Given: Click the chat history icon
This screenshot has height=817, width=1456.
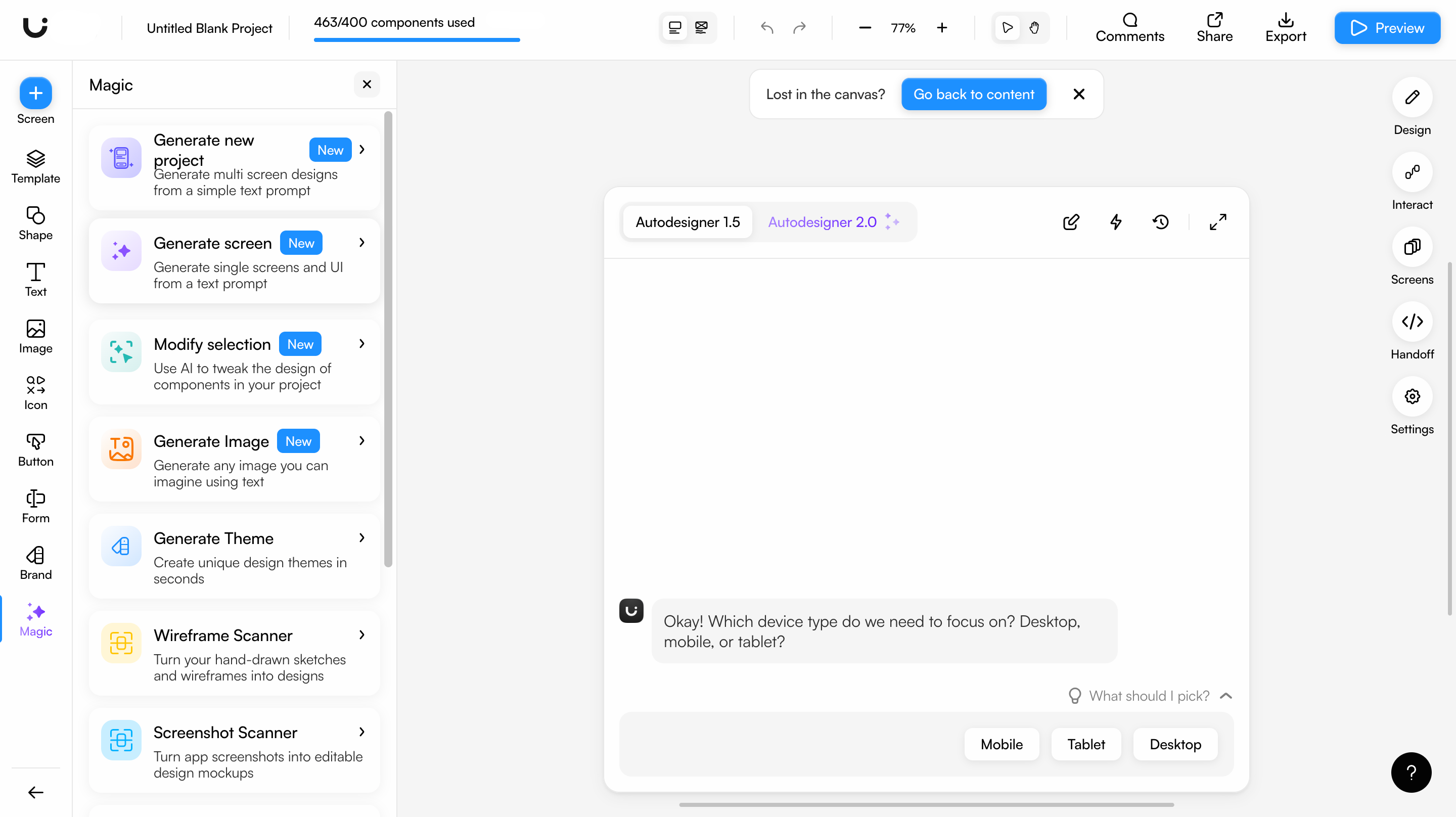Looking at the screenshot, I should click(1160, 221).
